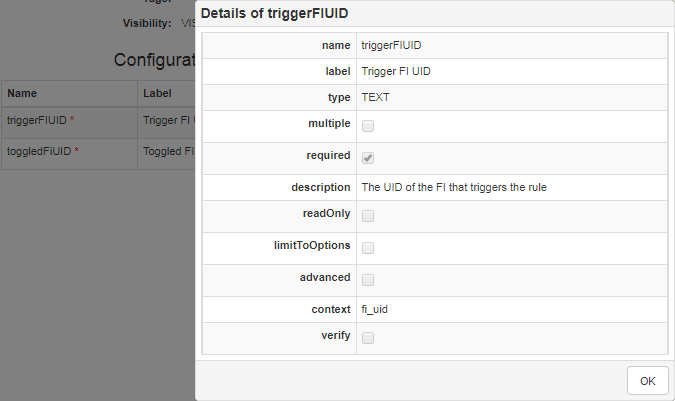Tick the limitToOptions checkbox
This screenshot has height=401, width=675.
pos(368,248)
